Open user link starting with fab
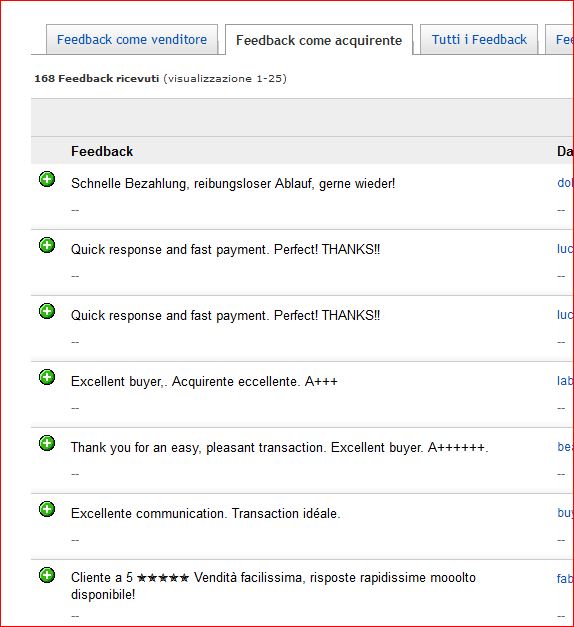 565,579
